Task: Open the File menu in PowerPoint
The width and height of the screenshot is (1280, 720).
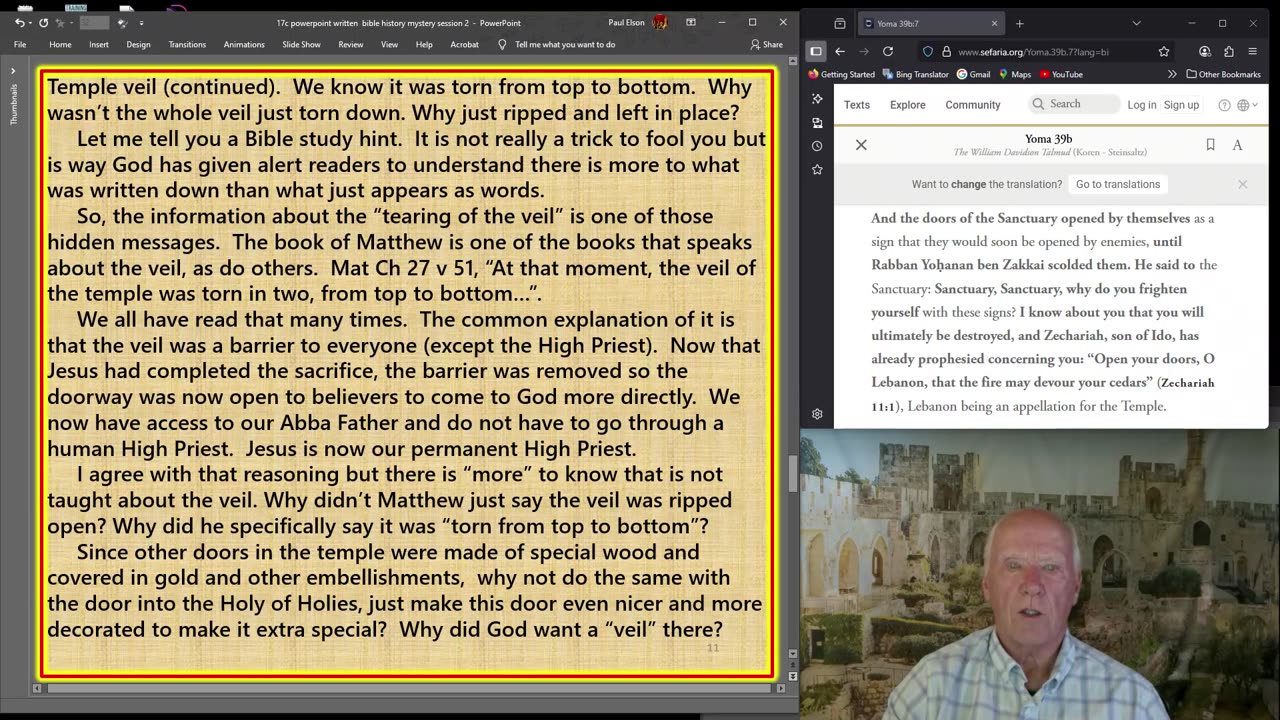Action: 20,44
